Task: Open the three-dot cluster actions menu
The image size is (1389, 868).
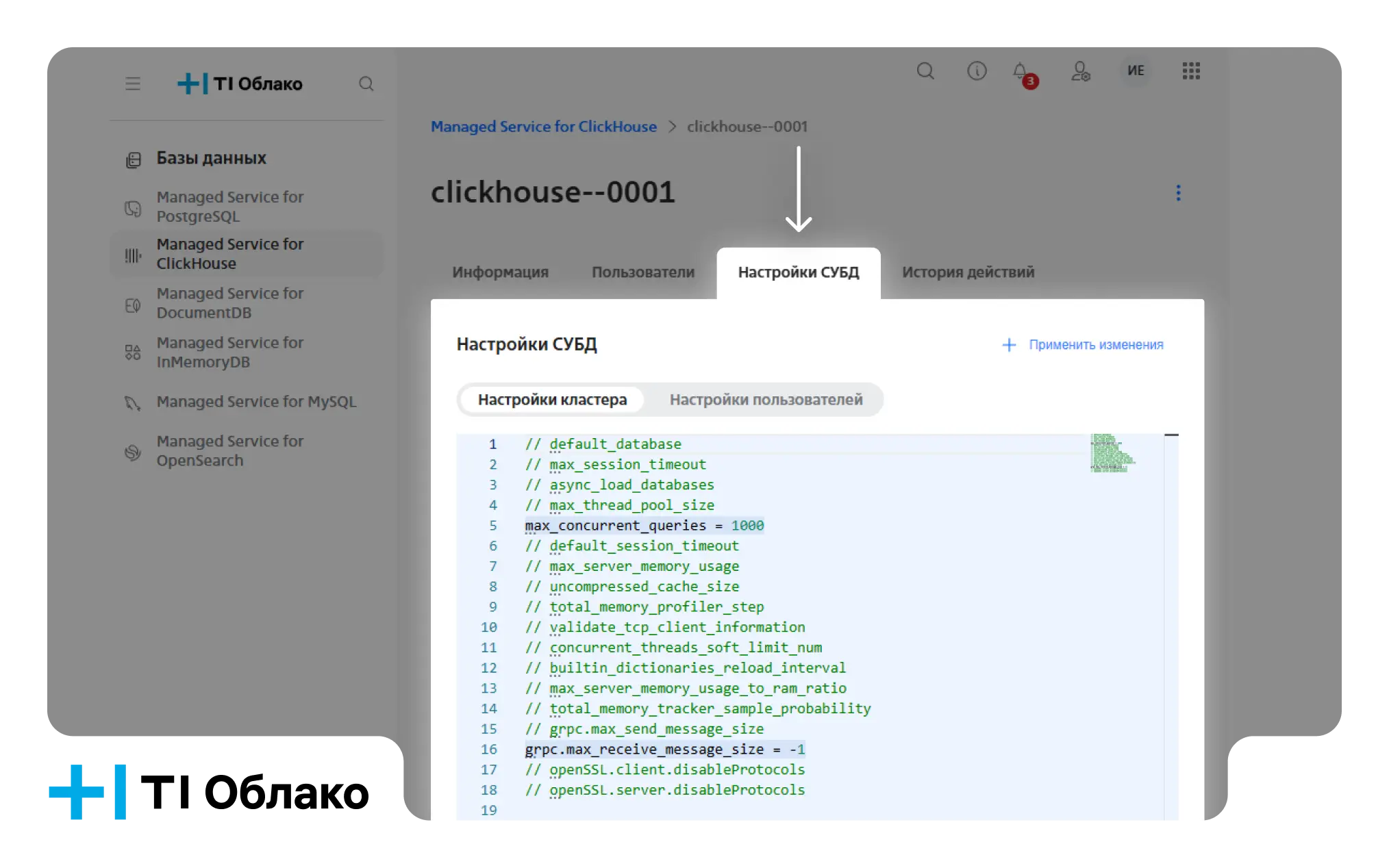Action: point(1178,193)
